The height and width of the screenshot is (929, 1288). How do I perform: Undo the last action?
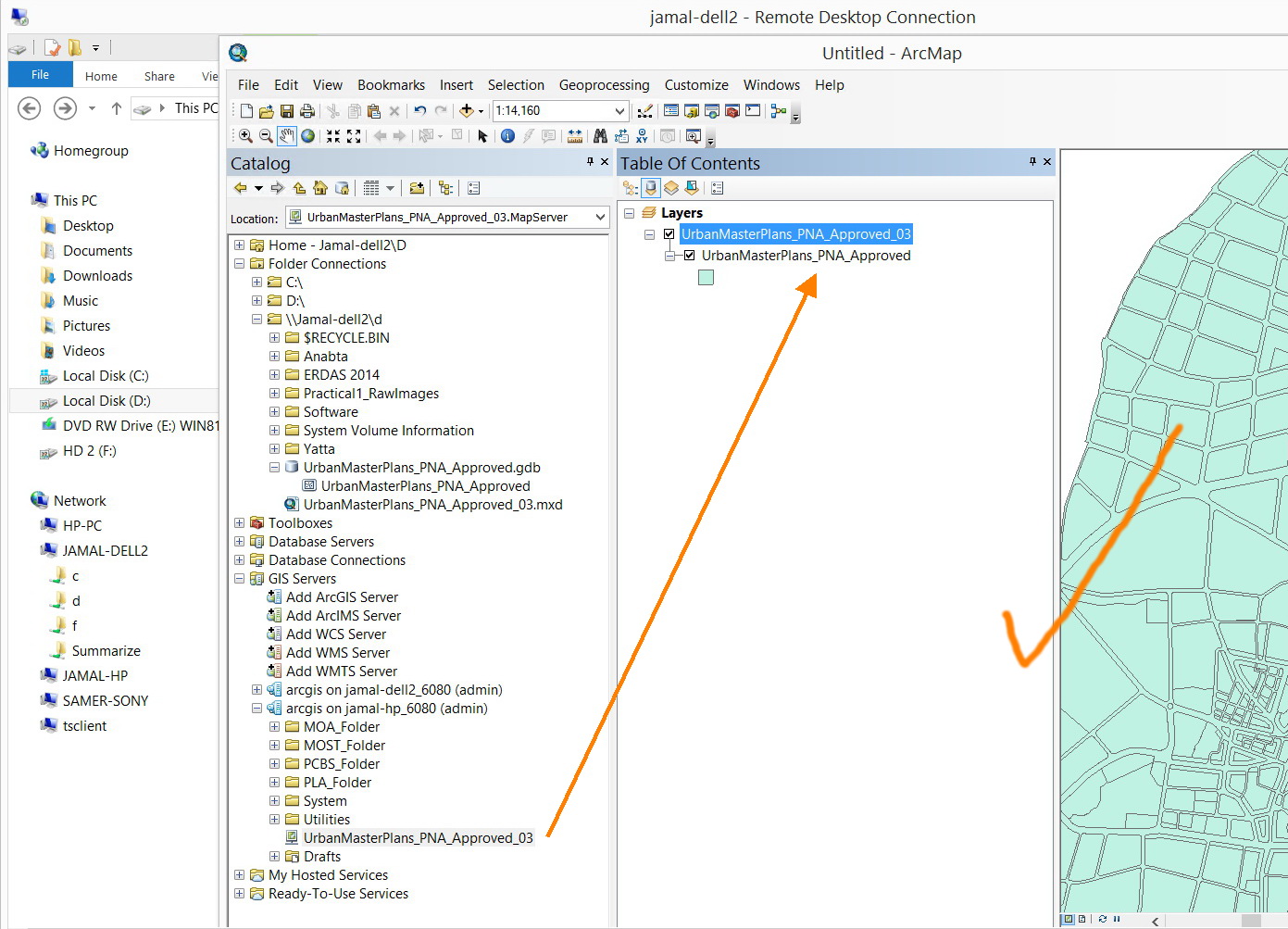pos(420,111)
